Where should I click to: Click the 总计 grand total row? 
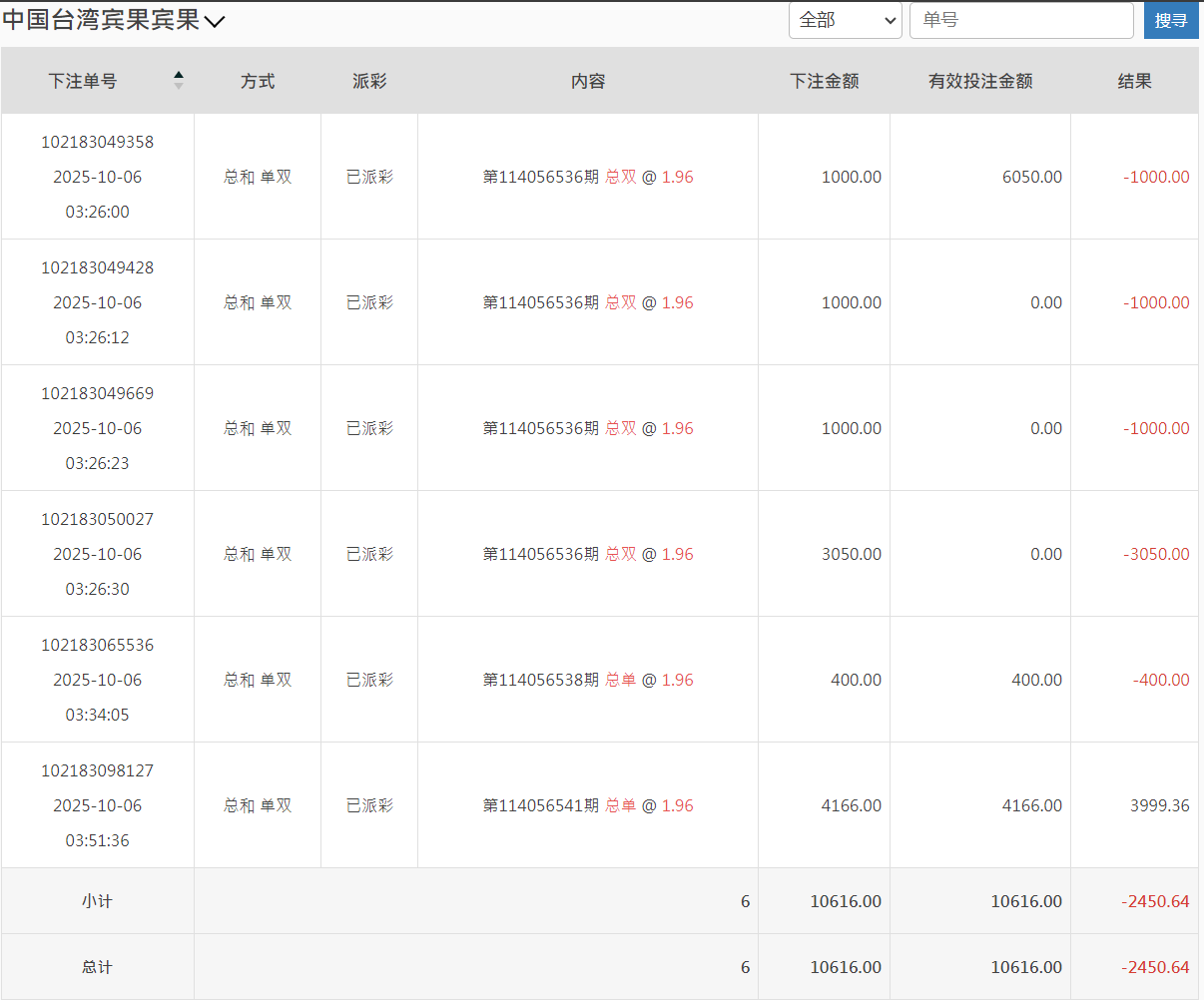point(96,966)
